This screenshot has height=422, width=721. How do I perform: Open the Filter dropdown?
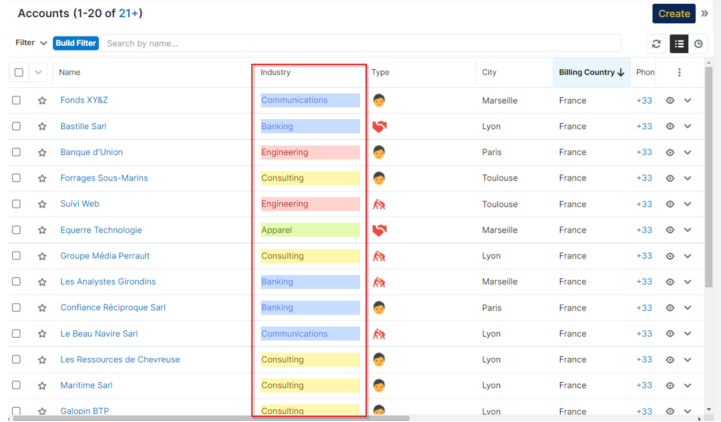pos(31,43)
